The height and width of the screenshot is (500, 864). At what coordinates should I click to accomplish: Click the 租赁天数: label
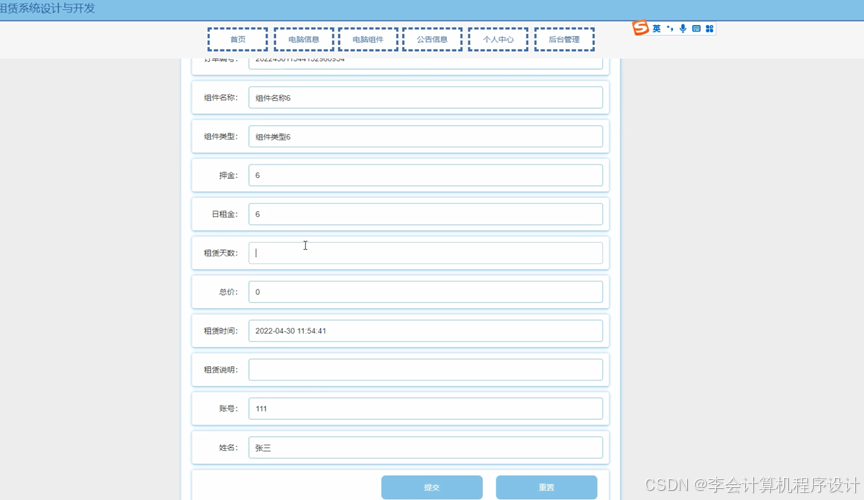[221, 253]
